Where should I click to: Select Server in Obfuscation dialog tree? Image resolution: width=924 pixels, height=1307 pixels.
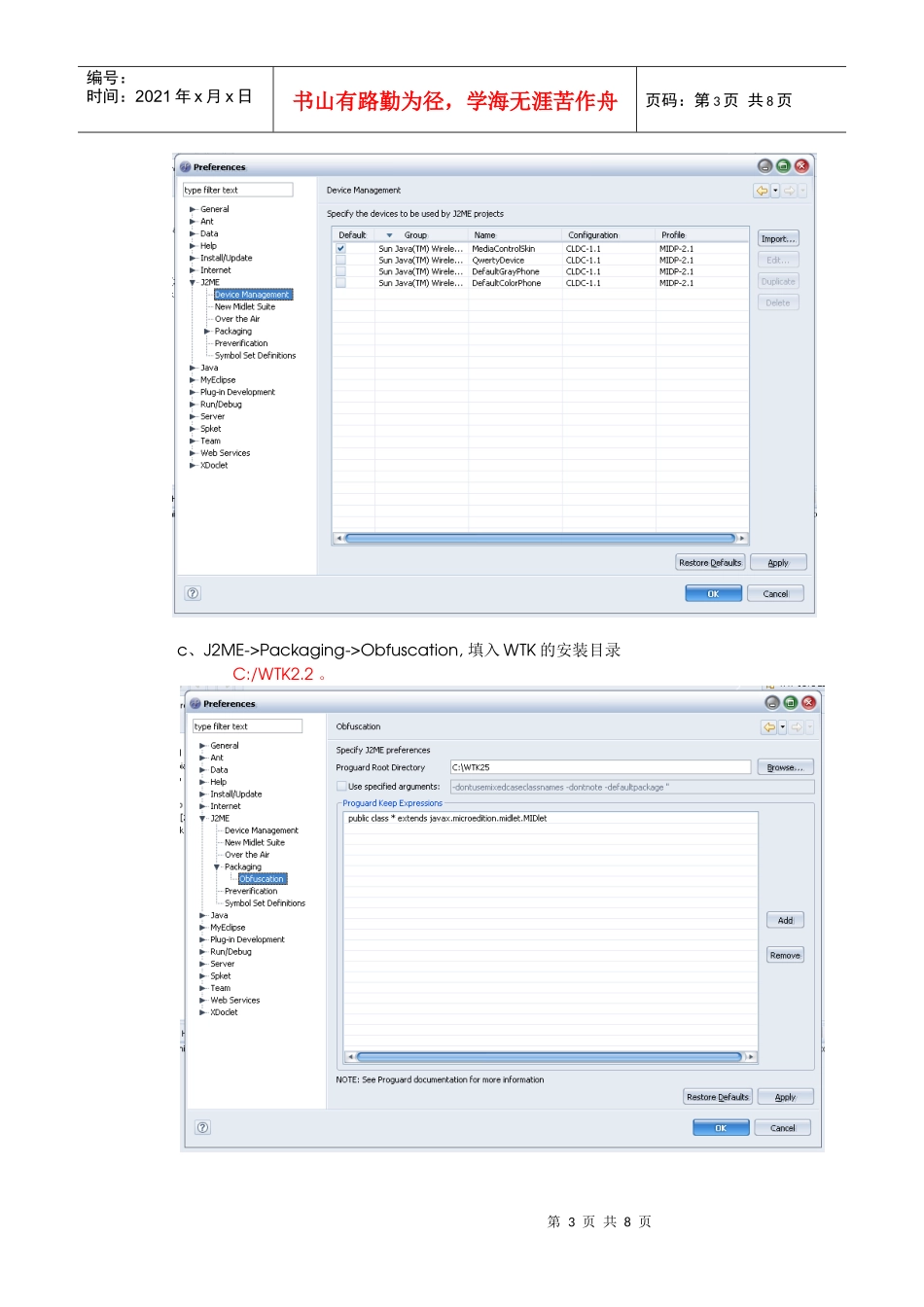tap(222, 965)
